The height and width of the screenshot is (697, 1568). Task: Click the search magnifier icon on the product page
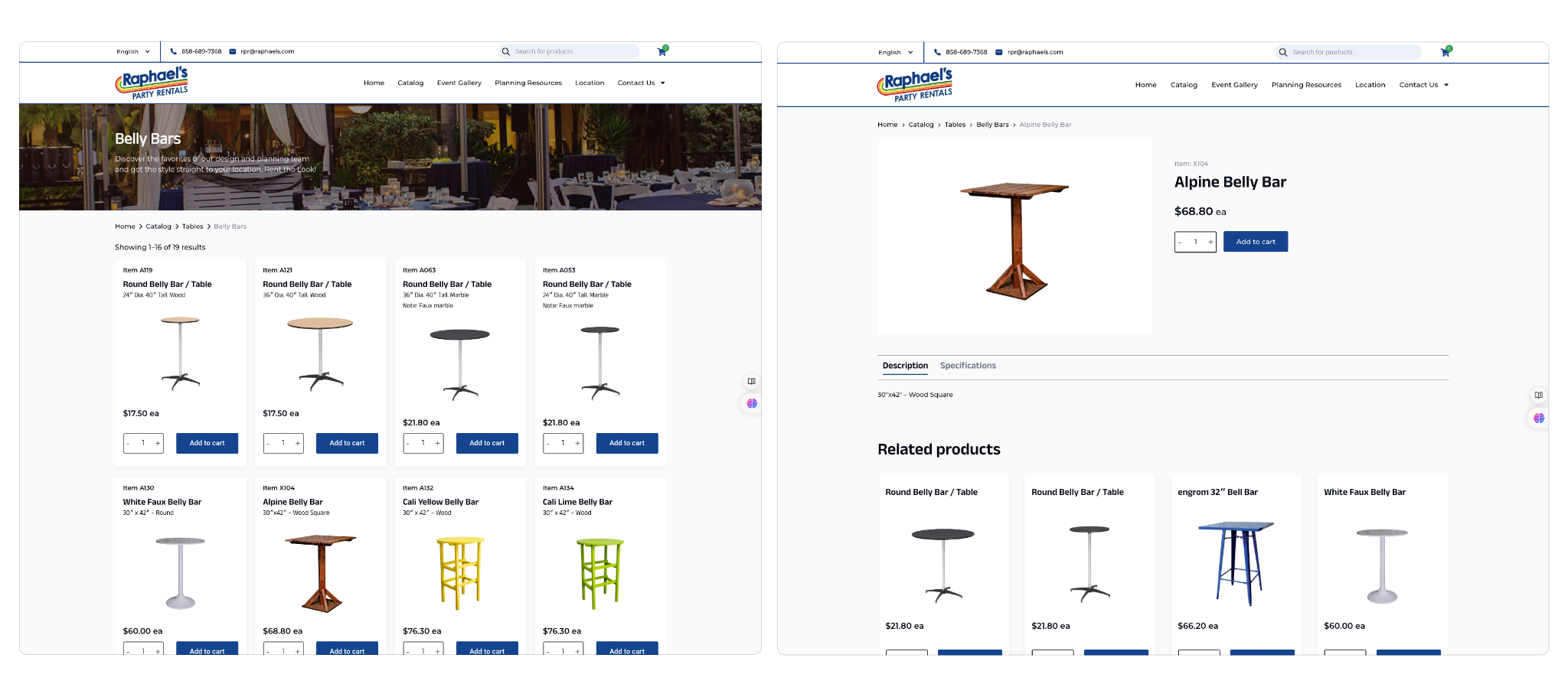(x=1283, y=52)
